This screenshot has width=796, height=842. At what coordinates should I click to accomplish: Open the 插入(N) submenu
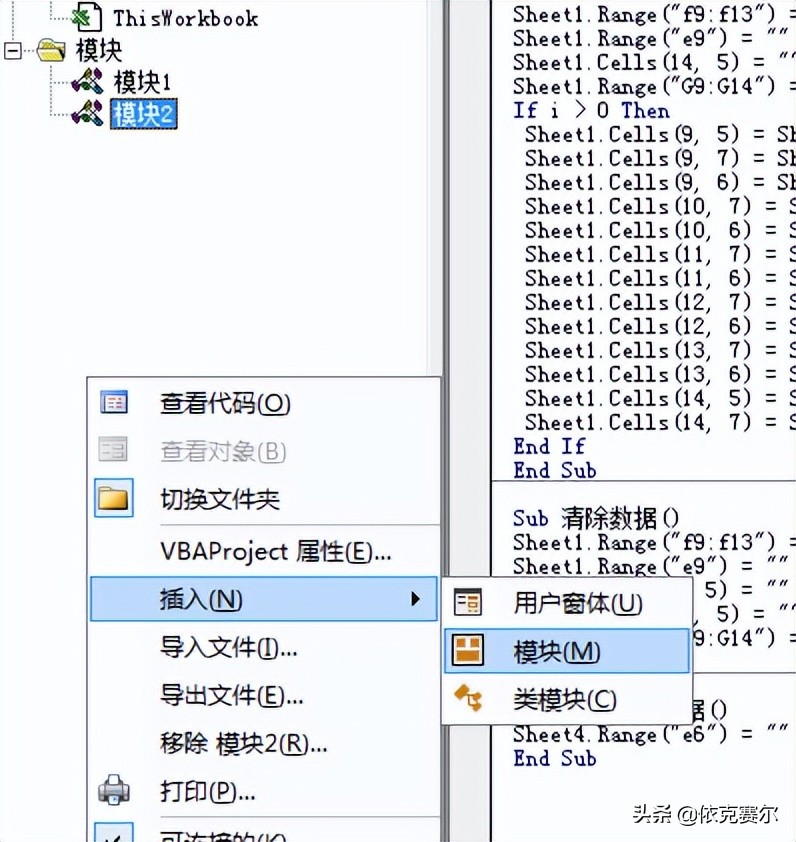[263, 599]
